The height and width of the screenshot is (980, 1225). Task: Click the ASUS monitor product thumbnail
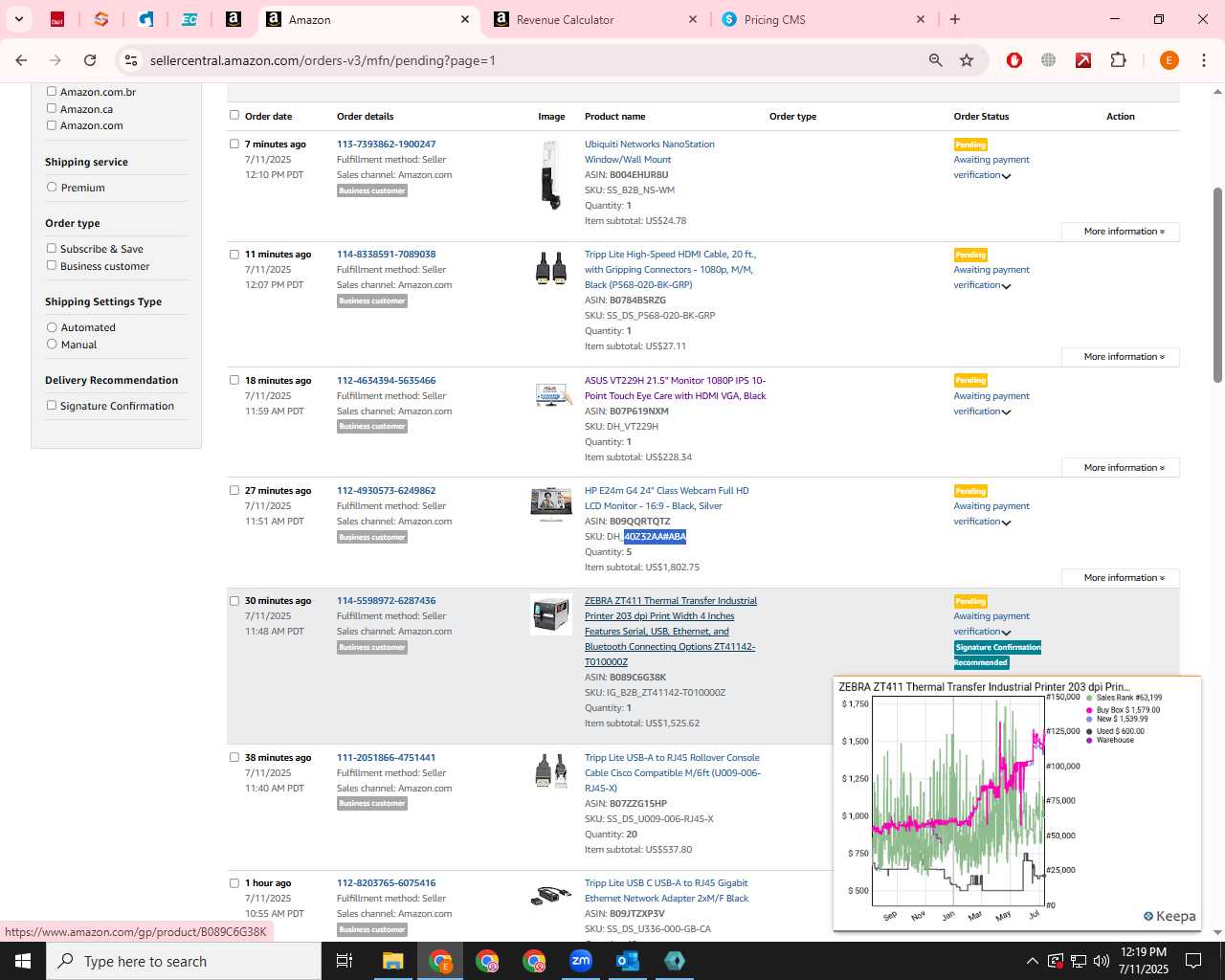pyautogui.click(x=552, y=394)
